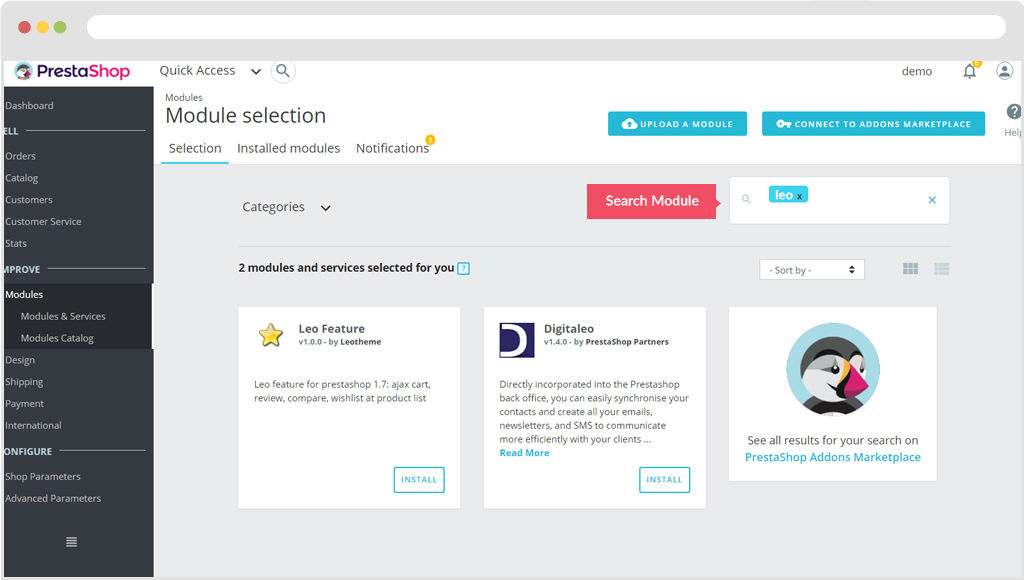Click Connect to Addons Marketplace button

tap(873, 123)
